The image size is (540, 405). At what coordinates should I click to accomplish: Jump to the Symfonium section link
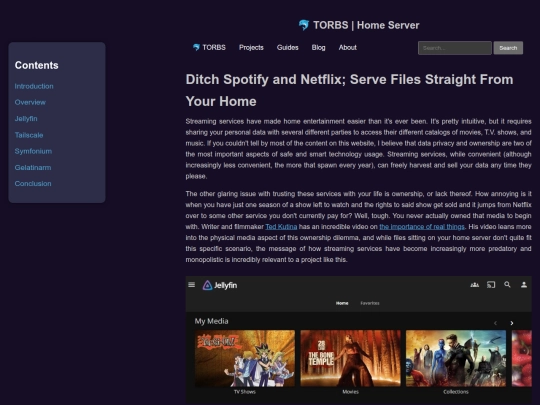pos(33,151)
